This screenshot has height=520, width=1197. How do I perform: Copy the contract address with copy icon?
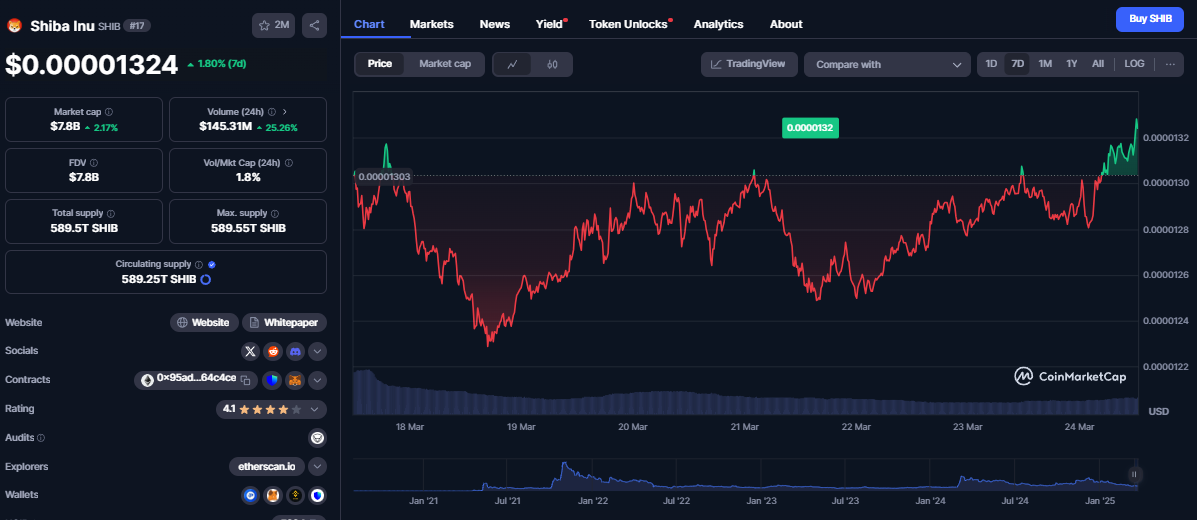(245, 380)
